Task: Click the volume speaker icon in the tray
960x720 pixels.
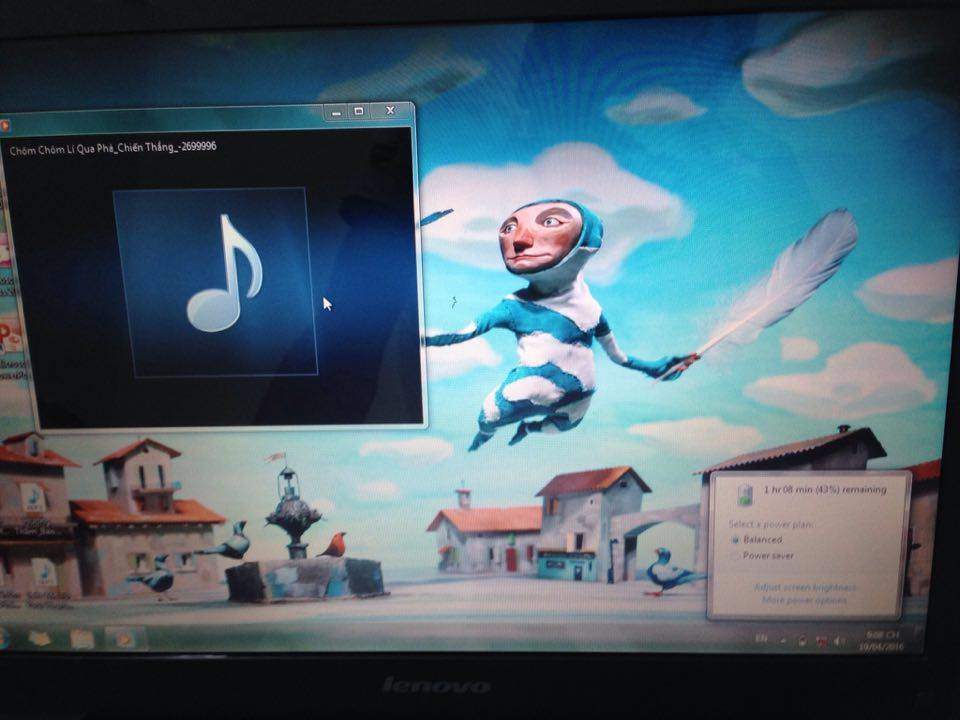Action: [839, 641]
